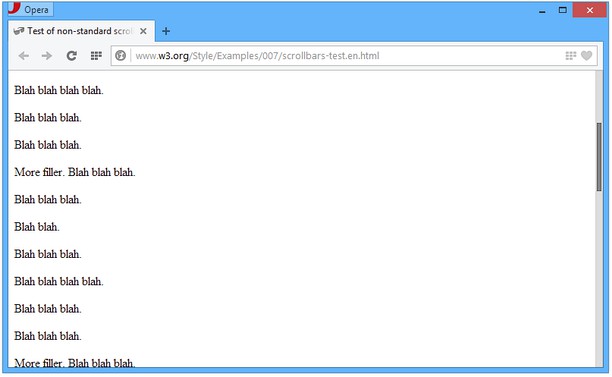Click the globe site info icon
The image size is (612, 377).
[121, 56]
